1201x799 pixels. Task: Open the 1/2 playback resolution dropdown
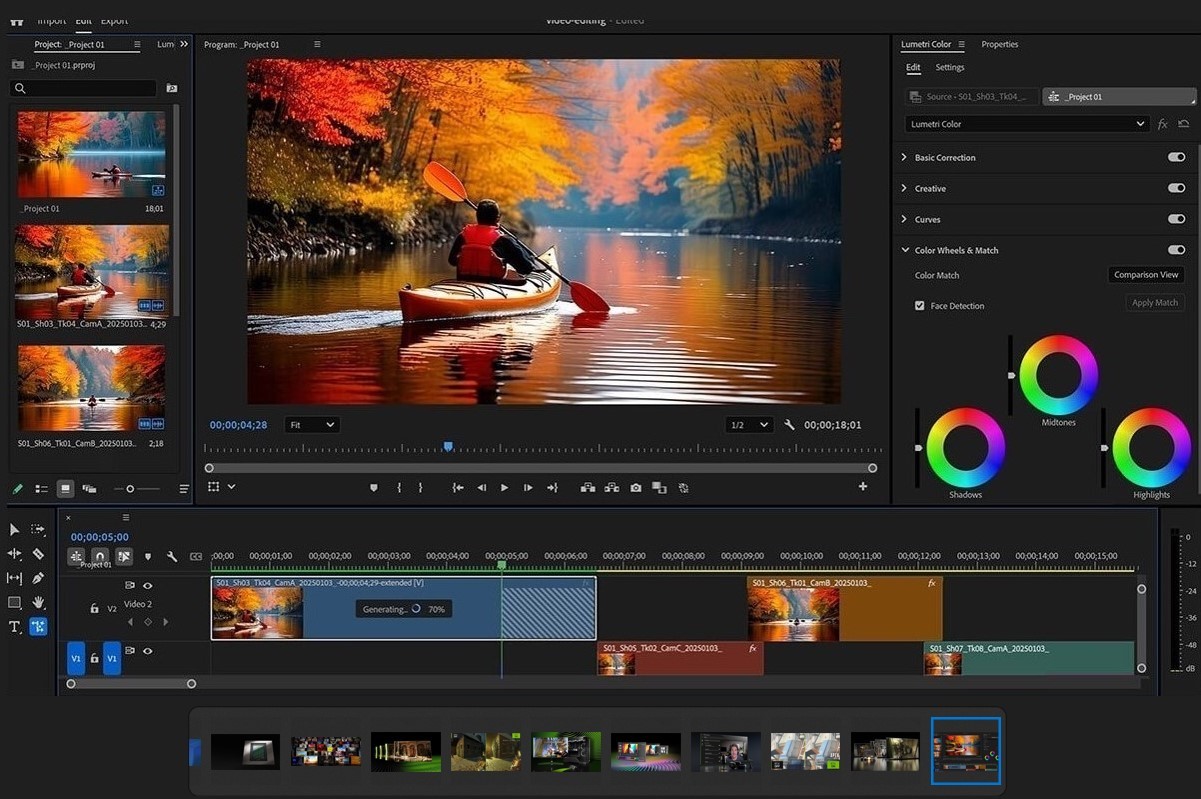749,425
